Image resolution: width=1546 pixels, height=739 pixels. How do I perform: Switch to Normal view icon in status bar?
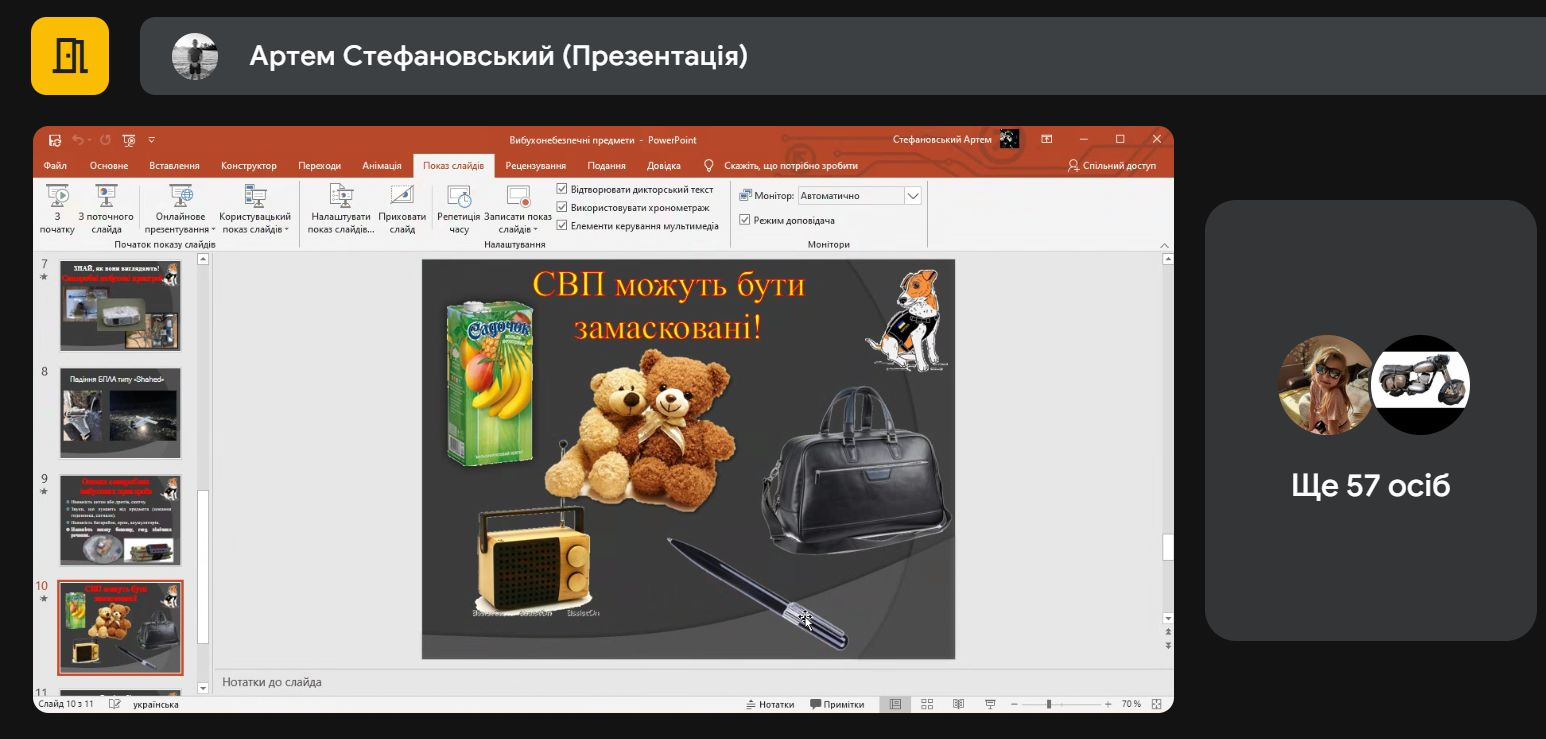(895, 704)
